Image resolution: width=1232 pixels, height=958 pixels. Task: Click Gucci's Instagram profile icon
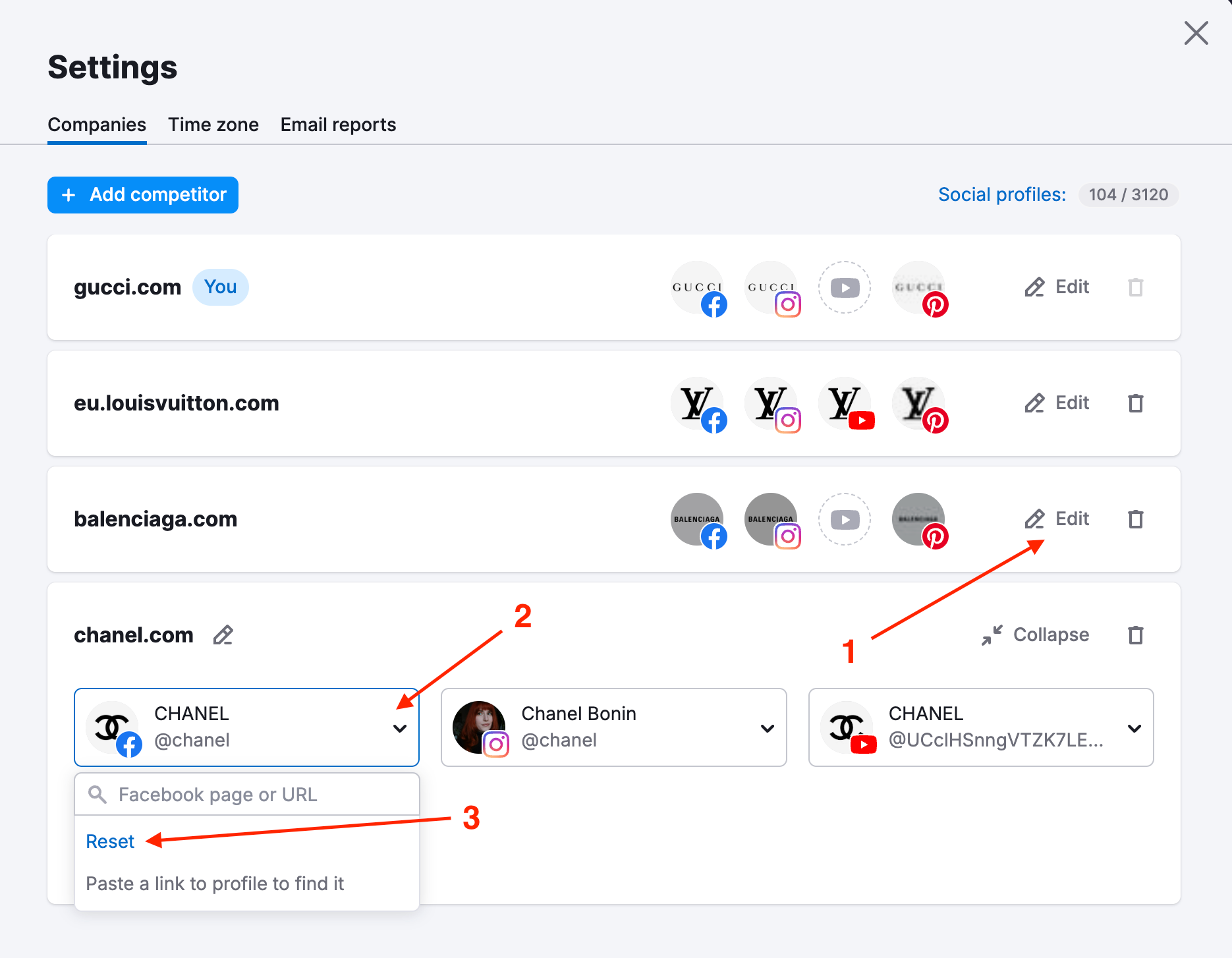772,288
